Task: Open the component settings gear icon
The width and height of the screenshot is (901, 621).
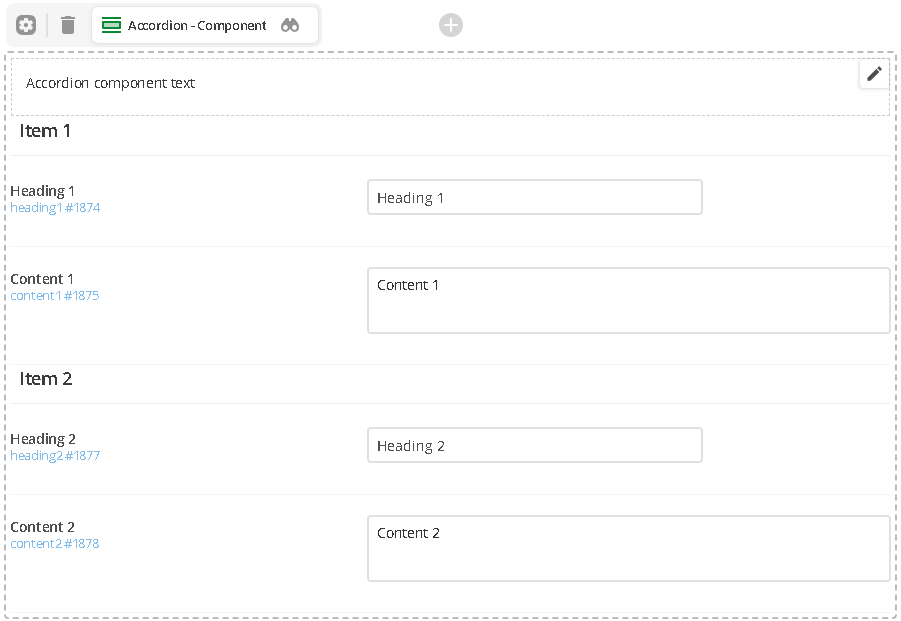Action: pyautogui.click(x=26, y=25)
